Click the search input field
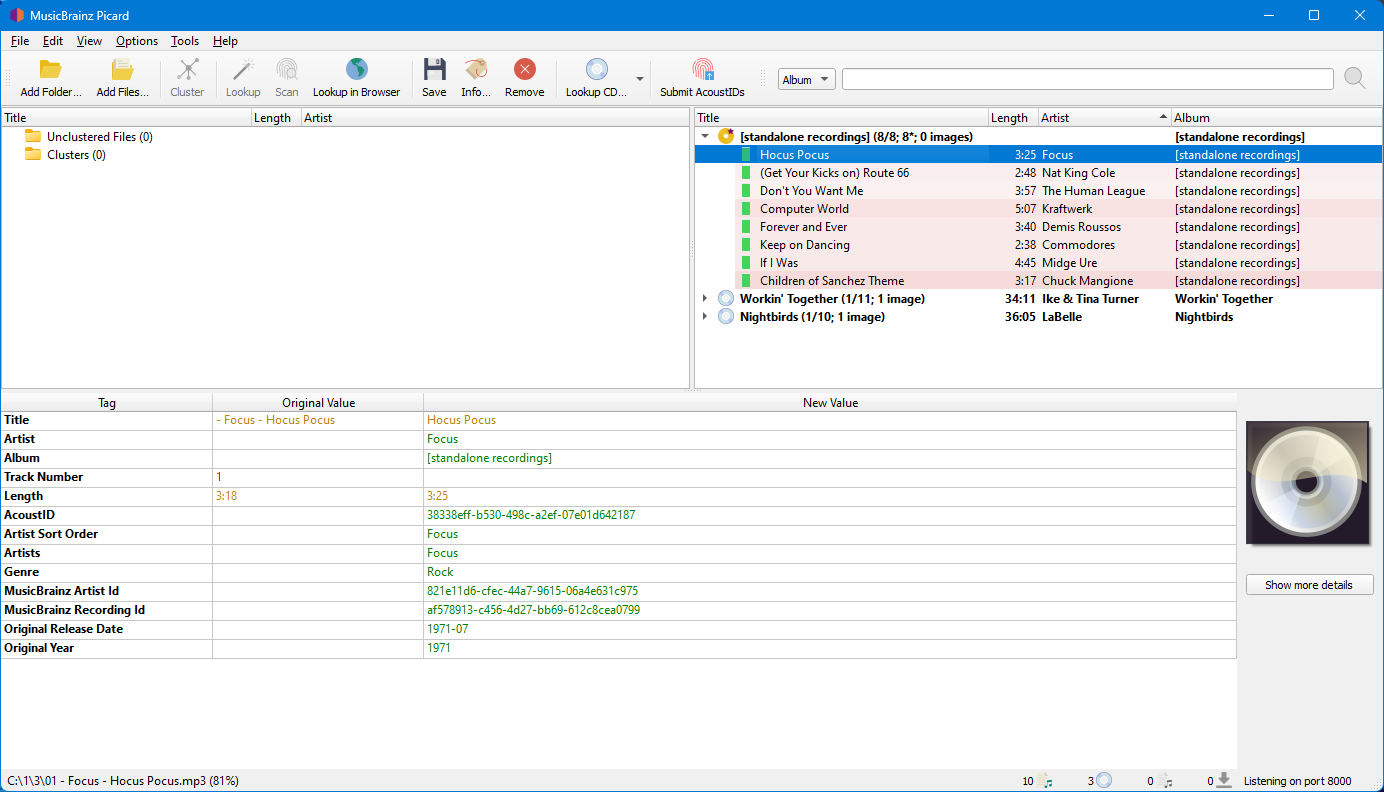Screen dimensions: 1384x792 point(1087,80)
